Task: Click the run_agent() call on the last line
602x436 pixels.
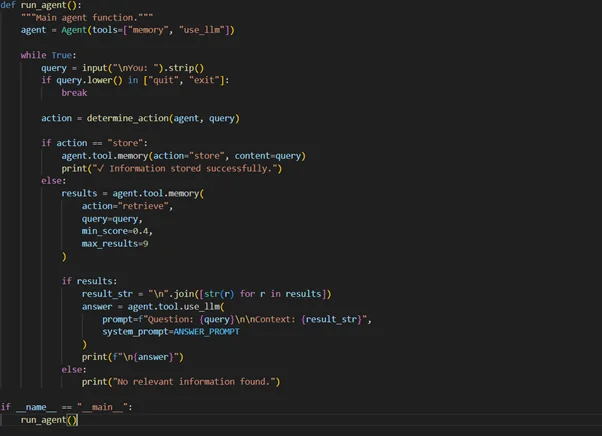Action: pos(48,420)
